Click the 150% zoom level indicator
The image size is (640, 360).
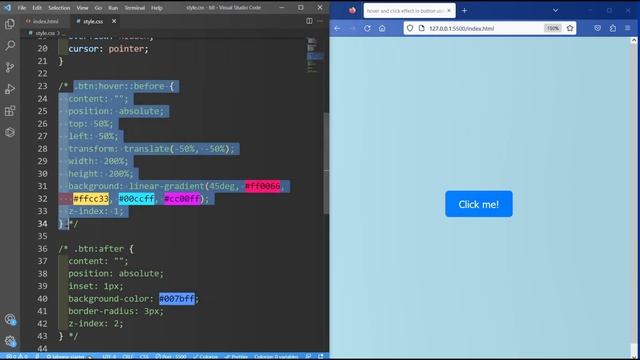pyautogui.click(x=553, y=28)
